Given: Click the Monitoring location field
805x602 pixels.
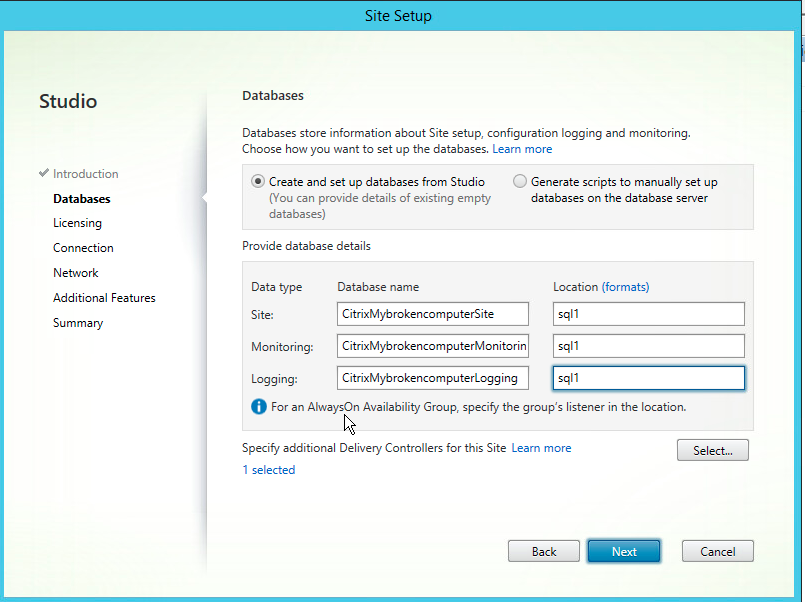Looking at the screenshot, I should pyautogui.click(x=648, y=346).
